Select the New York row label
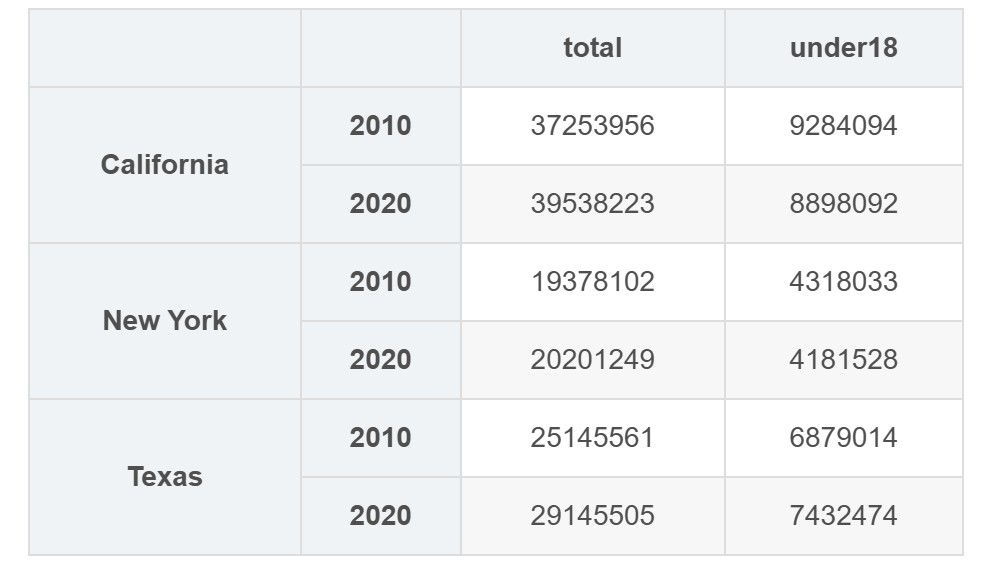This screenshot has width=982, height=582. click(x=165, y=321)
